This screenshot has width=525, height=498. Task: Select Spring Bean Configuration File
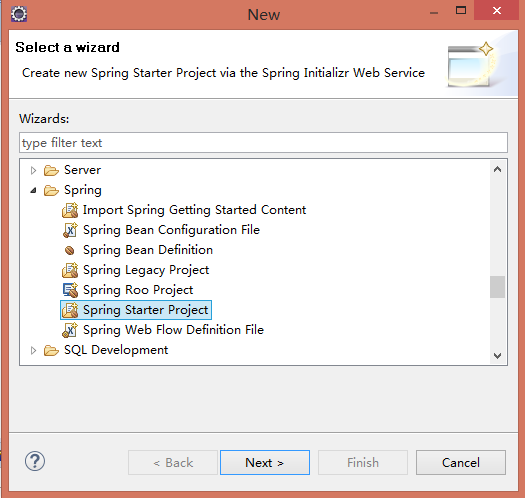[x=171, y=230]
